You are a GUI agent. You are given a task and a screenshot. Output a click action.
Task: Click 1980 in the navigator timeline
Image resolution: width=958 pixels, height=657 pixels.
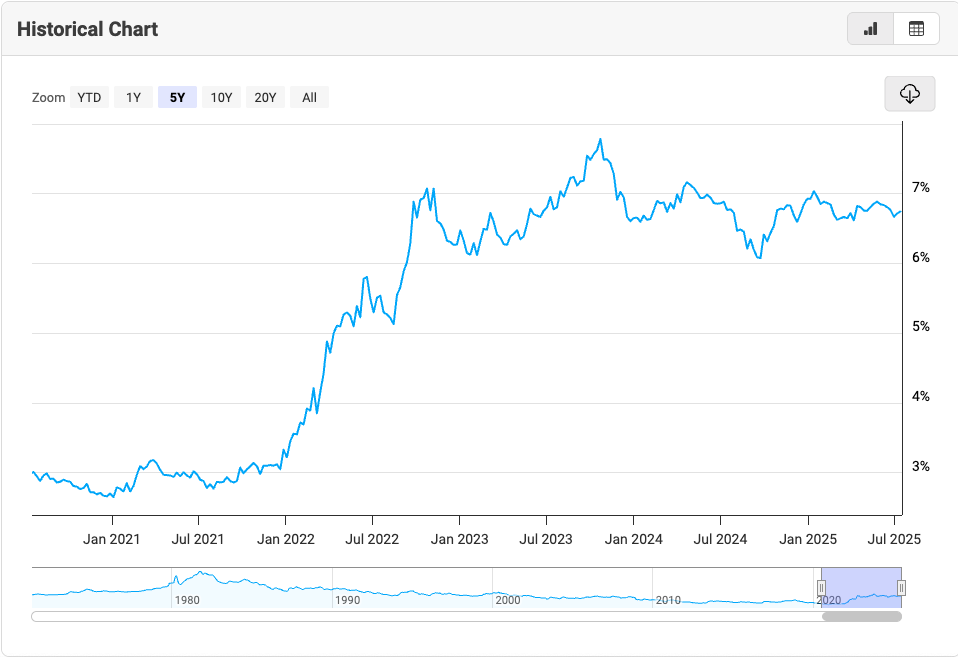[x=187, y=600]
